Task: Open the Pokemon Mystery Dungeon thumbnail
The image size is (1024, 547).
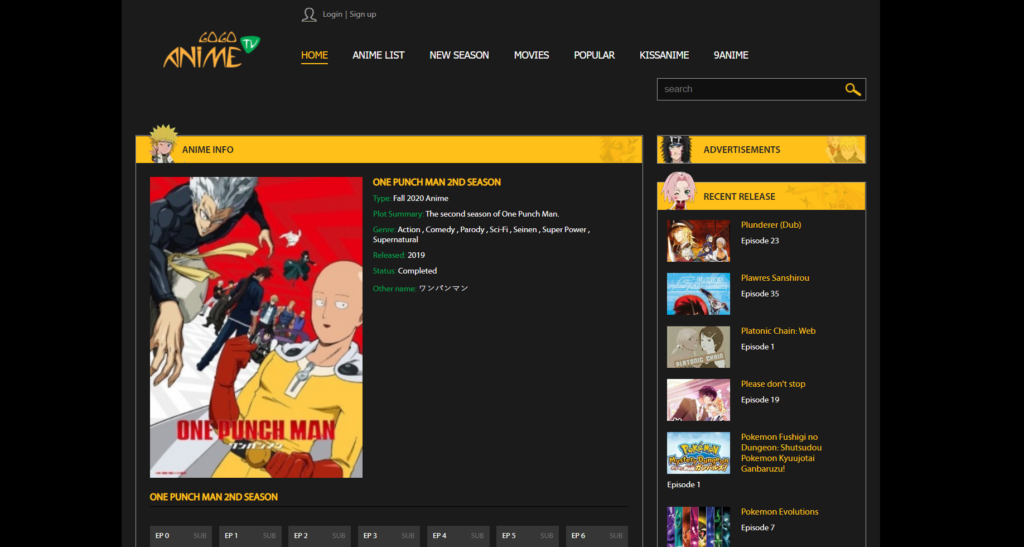Action: (698, 453)
